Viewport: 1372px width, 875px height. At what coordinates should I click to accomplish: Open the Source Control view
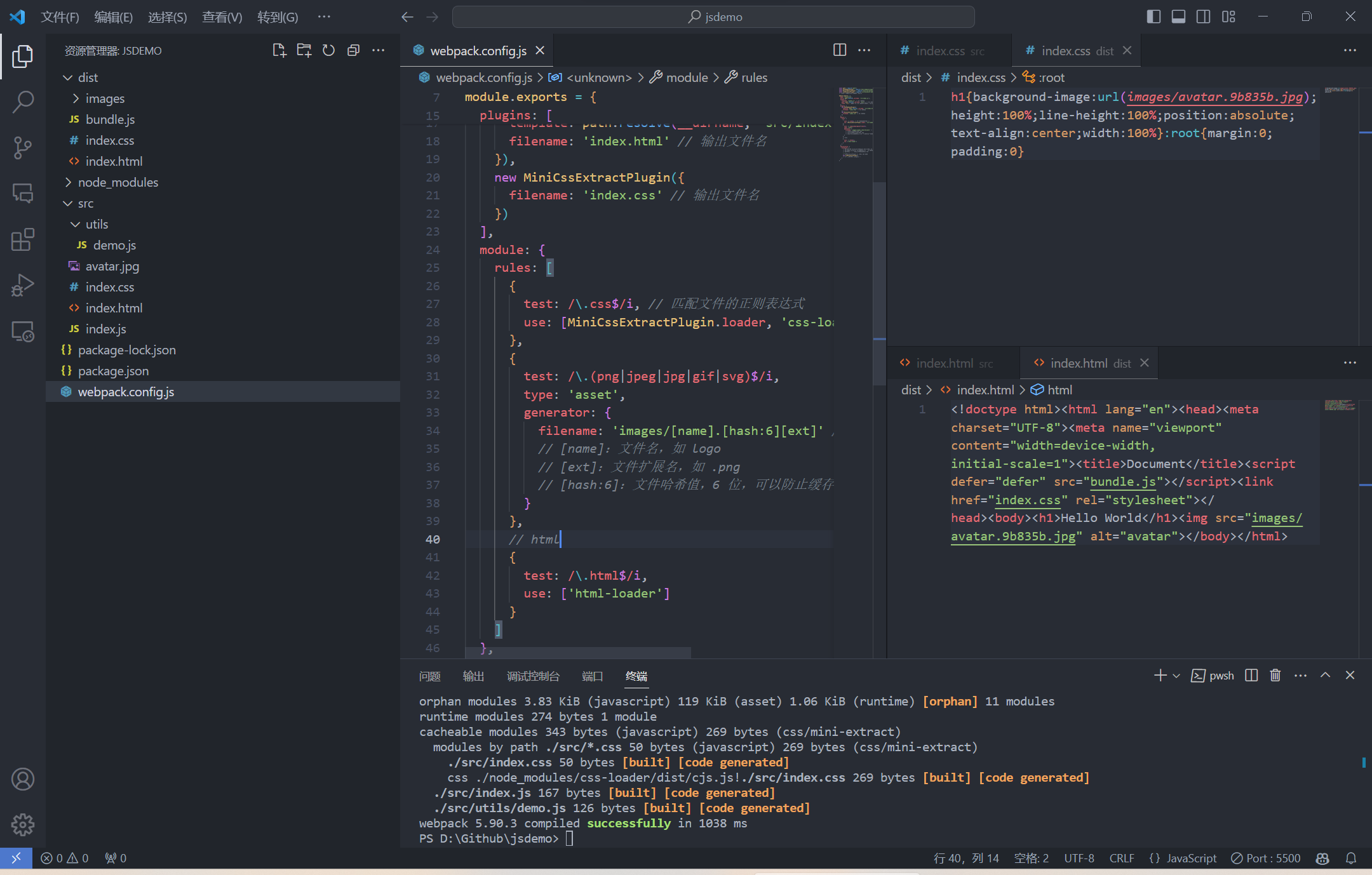(x=23, y=147)
